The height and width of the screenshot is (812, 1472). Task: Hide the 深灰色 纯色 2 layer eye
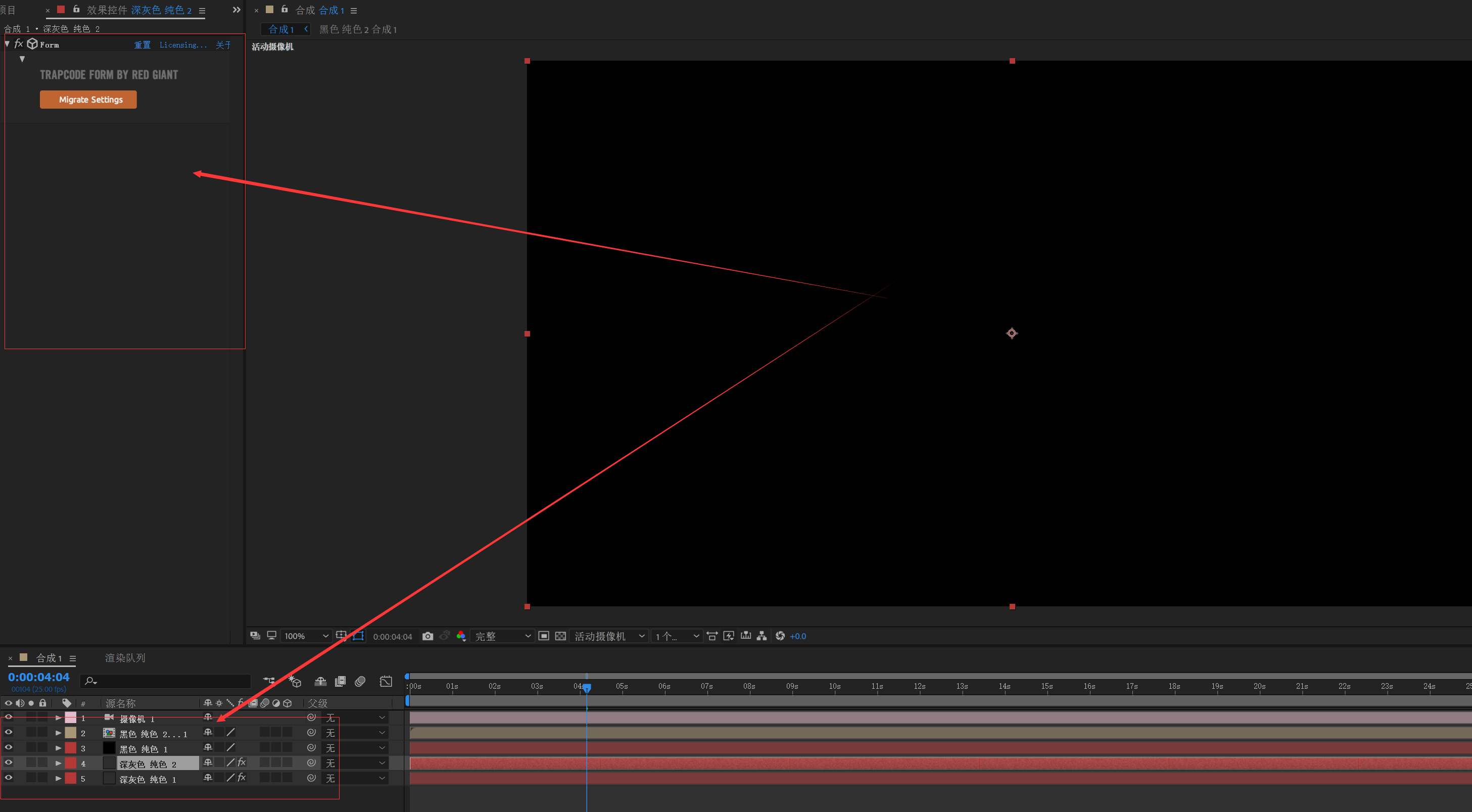(x=9, y=762)
